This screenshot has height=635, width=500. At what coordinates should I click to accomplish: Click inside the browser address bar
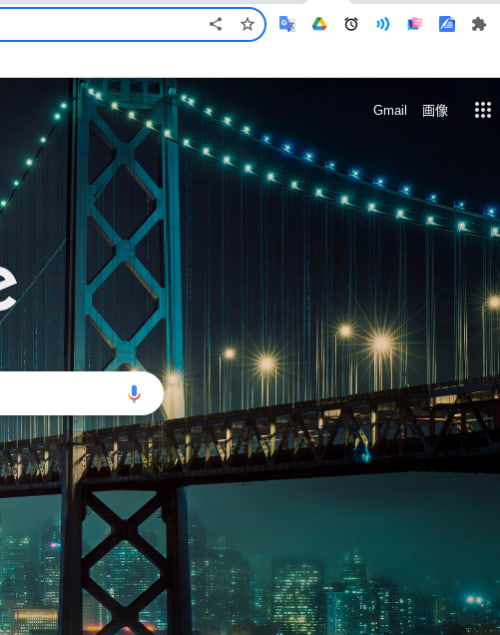(x=101, y=24)
